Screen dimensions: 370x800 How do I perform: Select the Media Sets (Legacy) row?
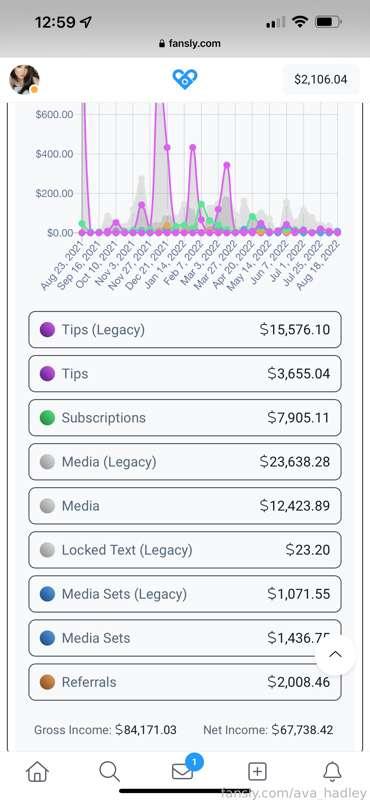pyautogui.click(x=185, y=594)
